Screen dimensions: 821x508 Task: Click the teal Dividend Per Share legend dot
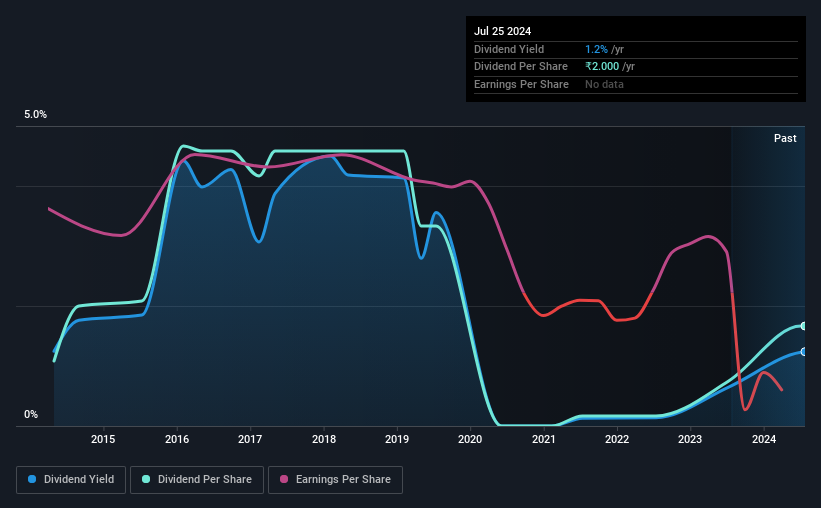[146, 479]
